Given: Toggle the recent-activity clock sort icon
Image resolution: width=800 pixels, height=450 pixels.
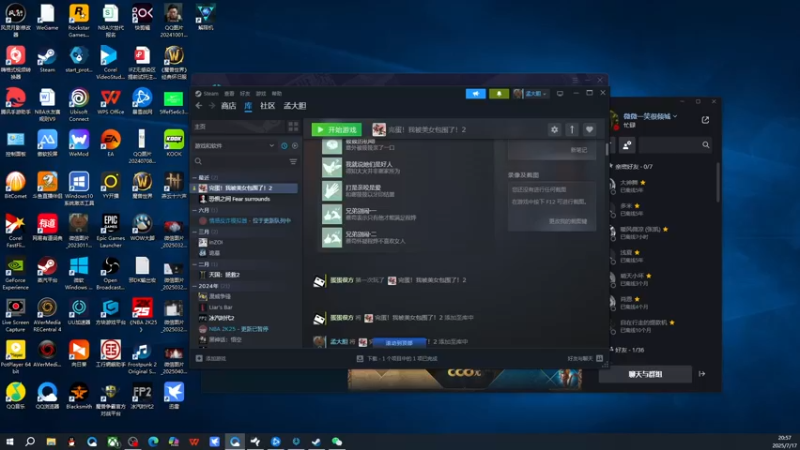Looking at the screenshot, I should 284,145.
